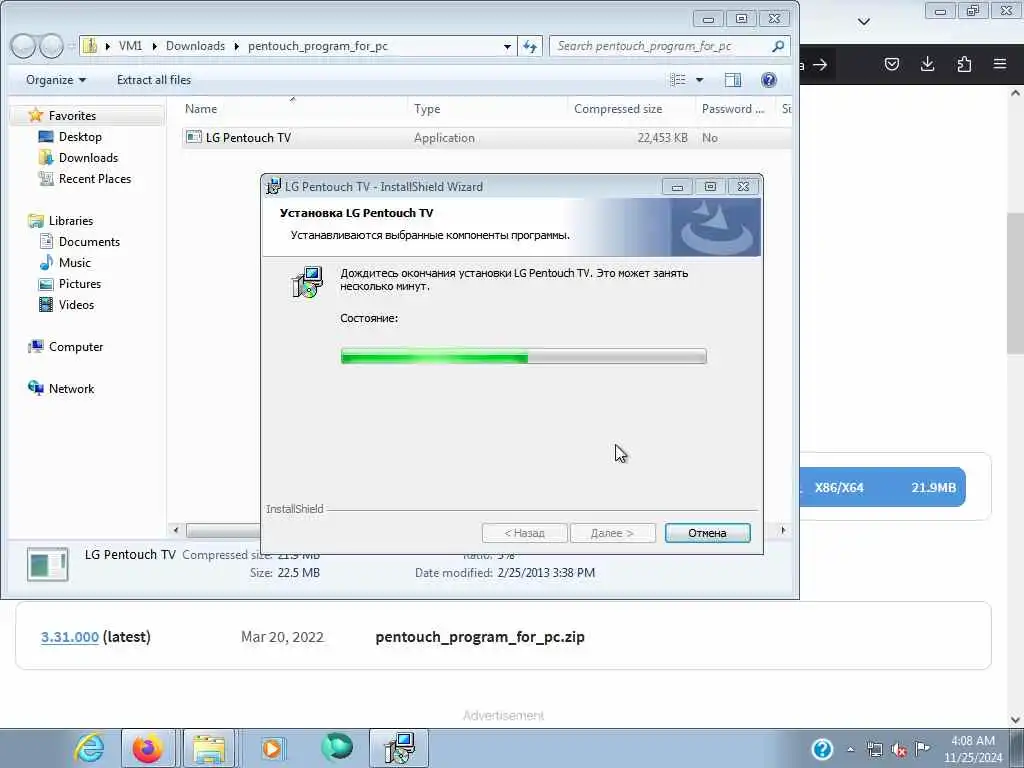Screen dimensions: 1024x768
Task: Open Videos library
Action: [76, 304]
